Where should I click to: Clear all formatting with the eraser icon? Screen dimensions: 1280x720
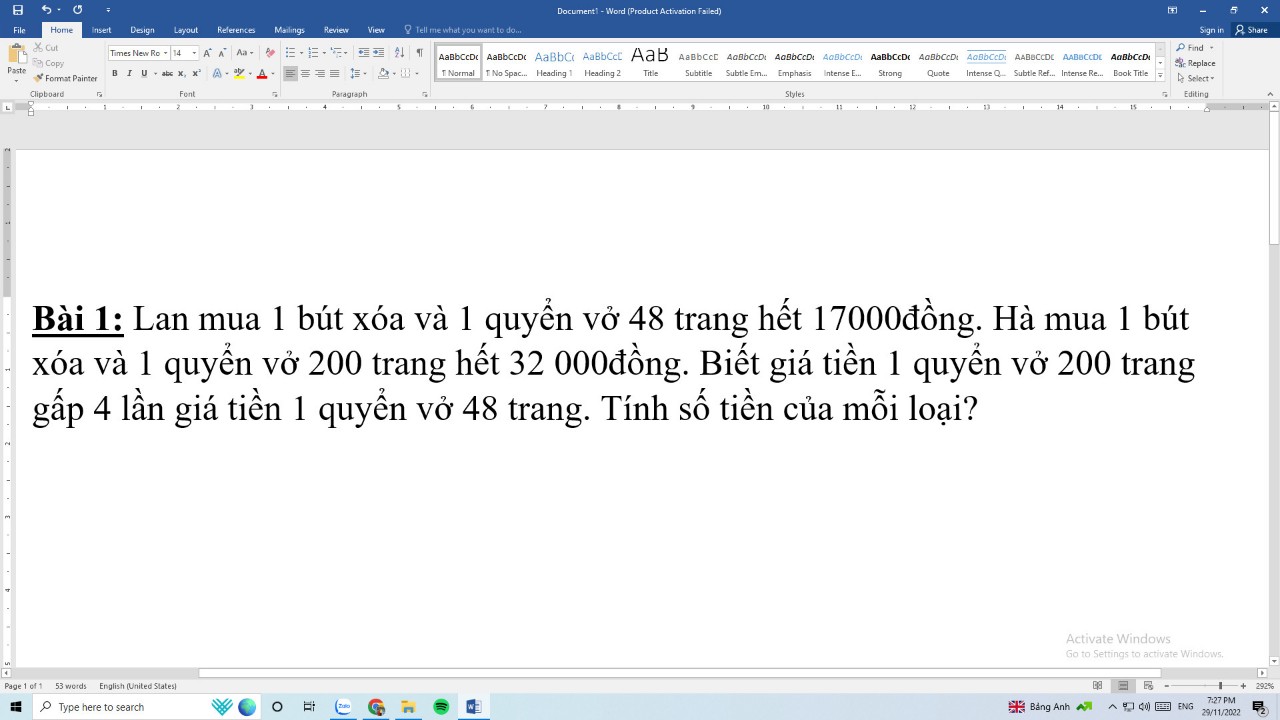click(x=270, y=53)
